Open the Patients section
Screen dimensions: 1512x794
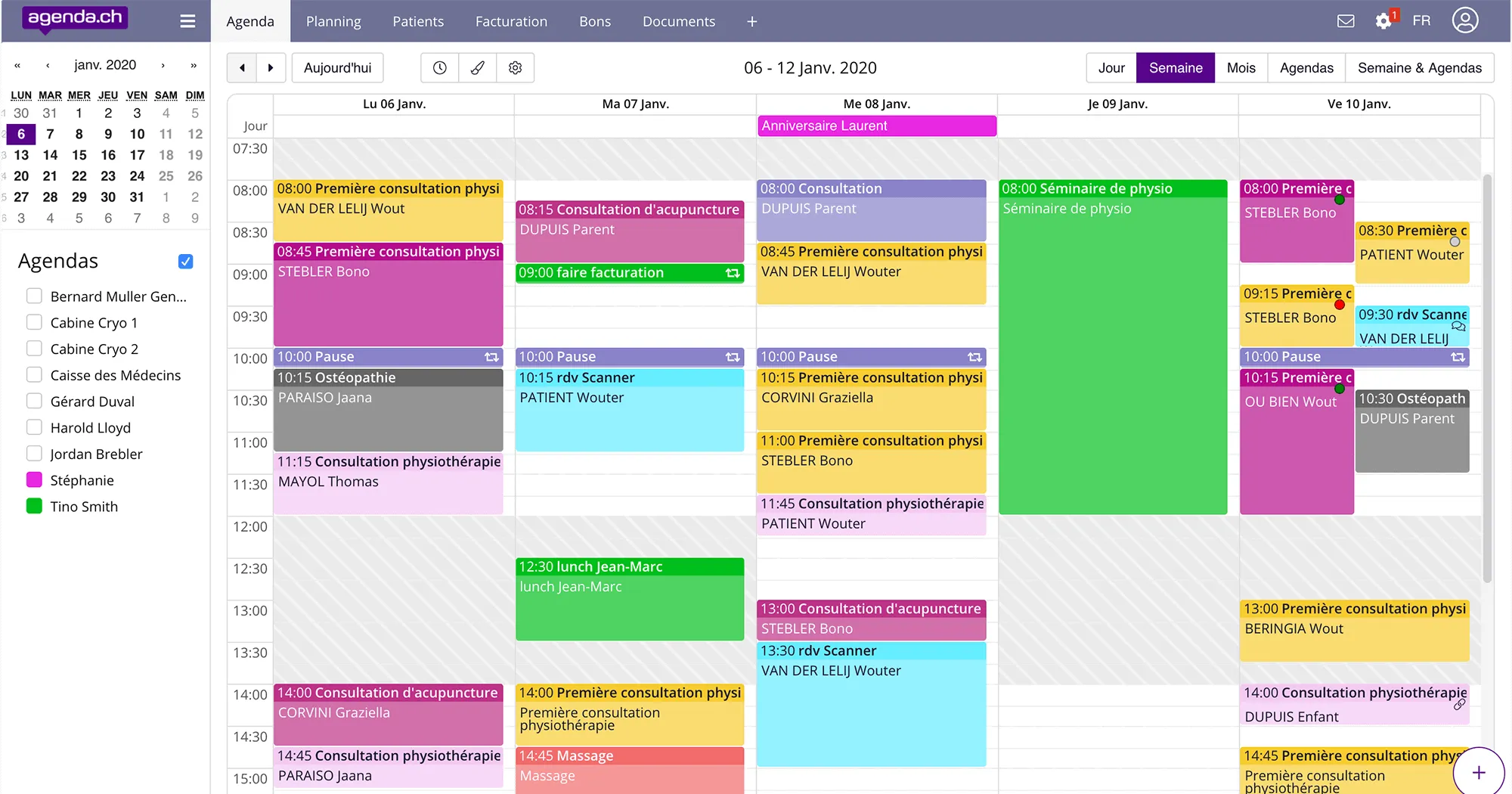(x=418, y=21)
